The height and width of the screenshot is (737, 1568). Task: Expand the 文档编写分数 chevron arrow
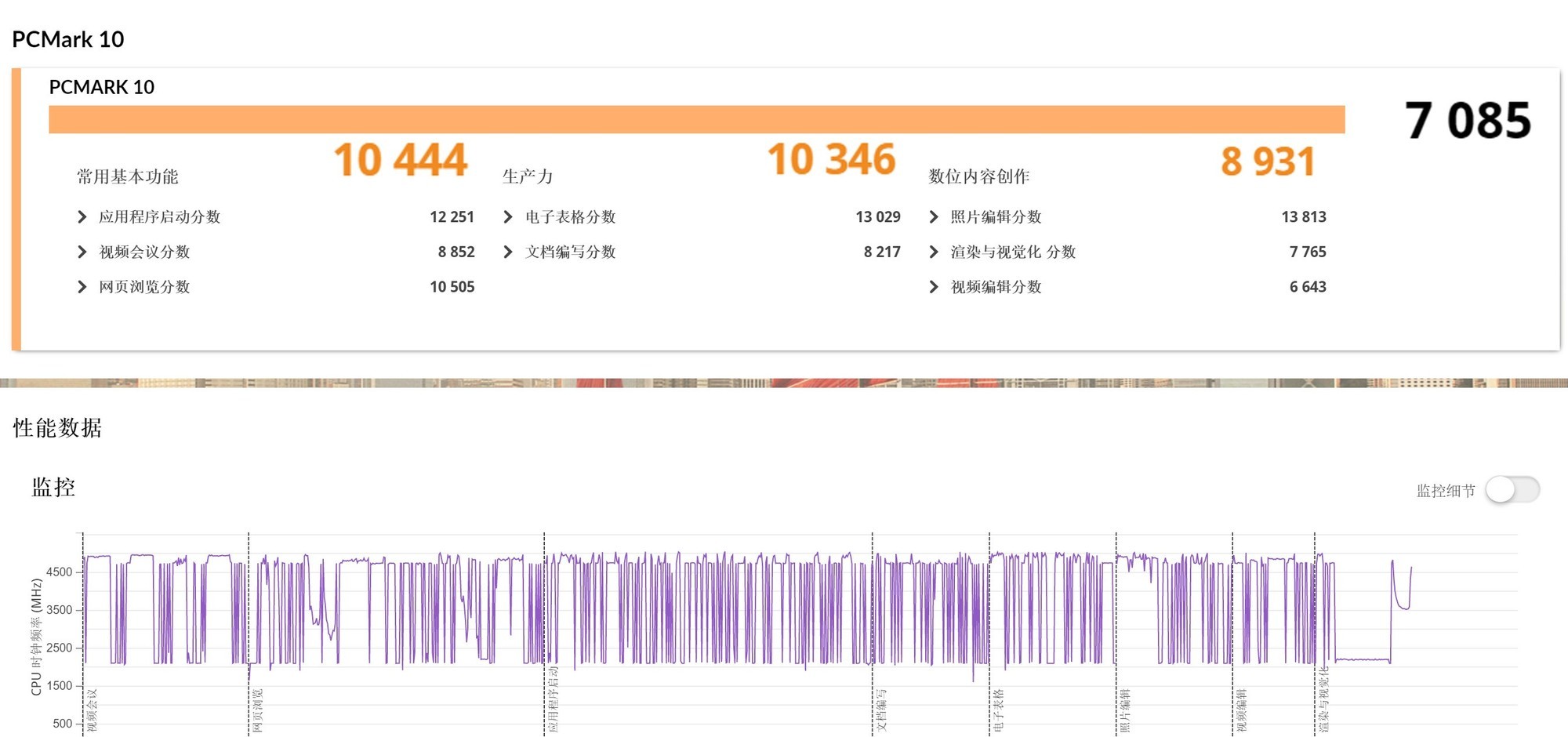pyautogui.click(x=508, y=252)
